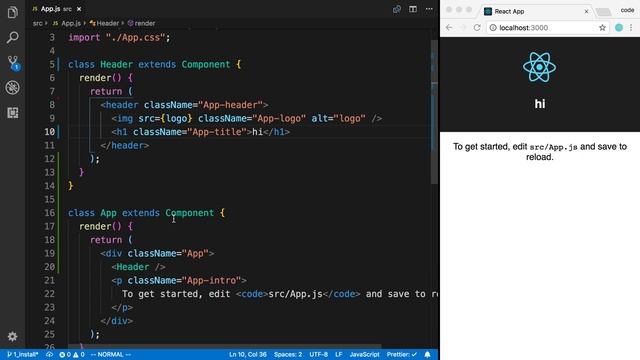640x360 pixels.
Task: Open the errors and warnings problems indicator
Action: (x=72, y=354)
